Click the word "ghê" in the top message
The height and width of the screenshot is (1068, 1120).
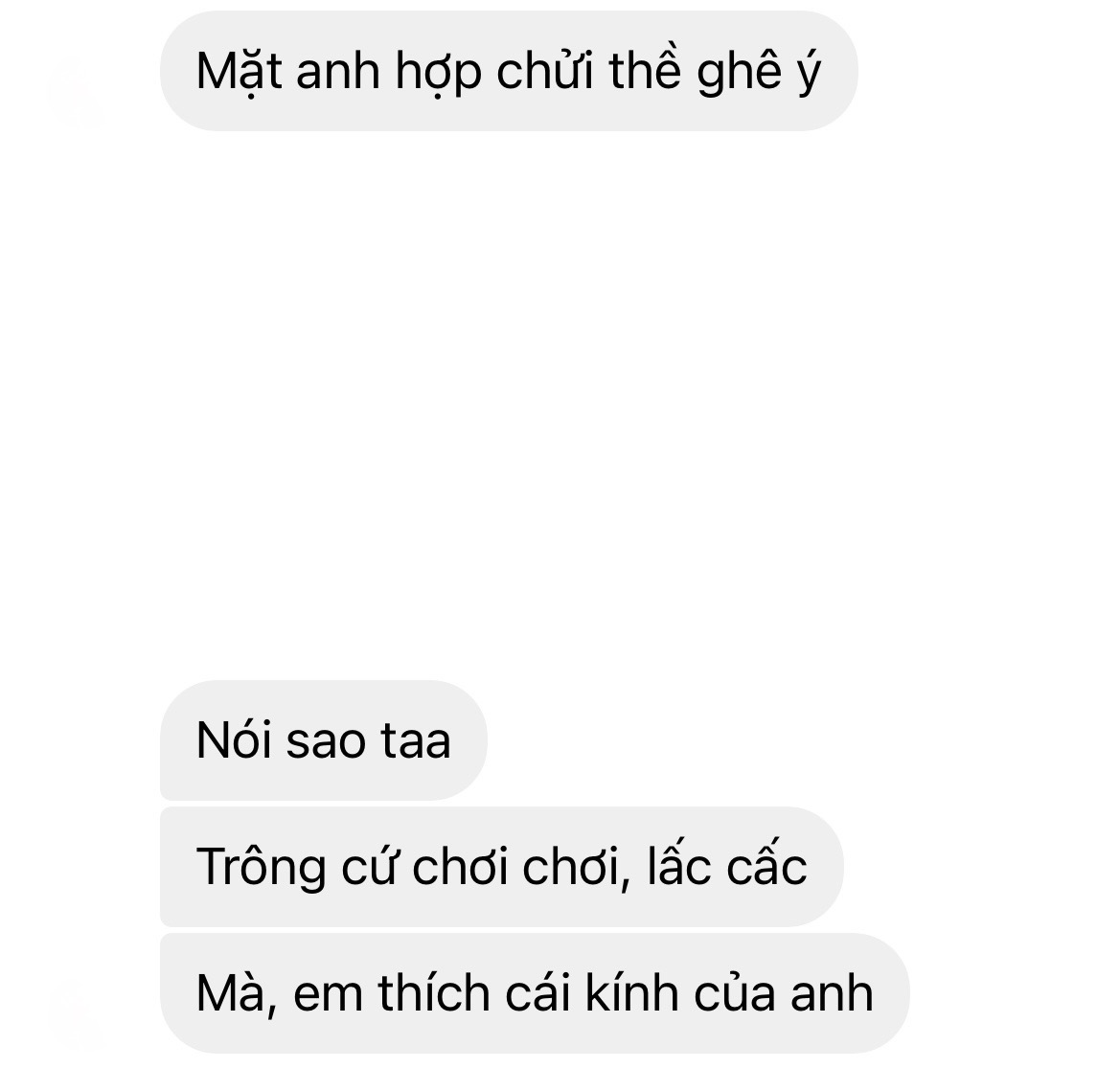[x=740, y=73]
